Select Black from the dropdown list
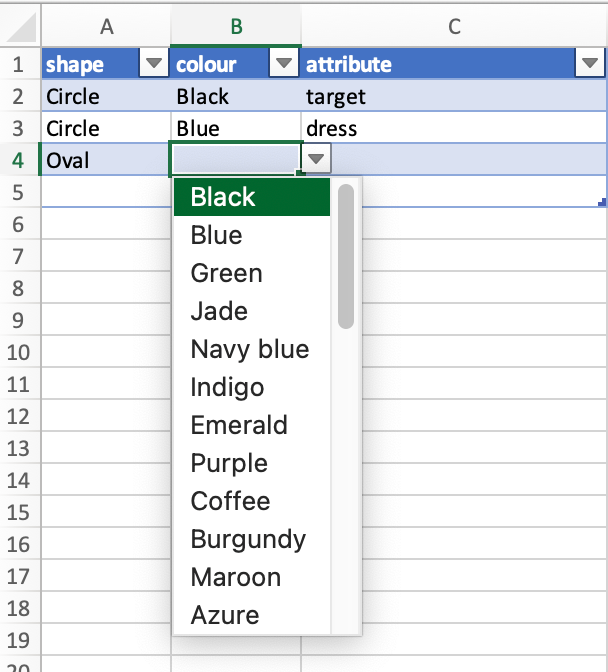Viewport: 608px width, 672px height. (x=252, y=197)
